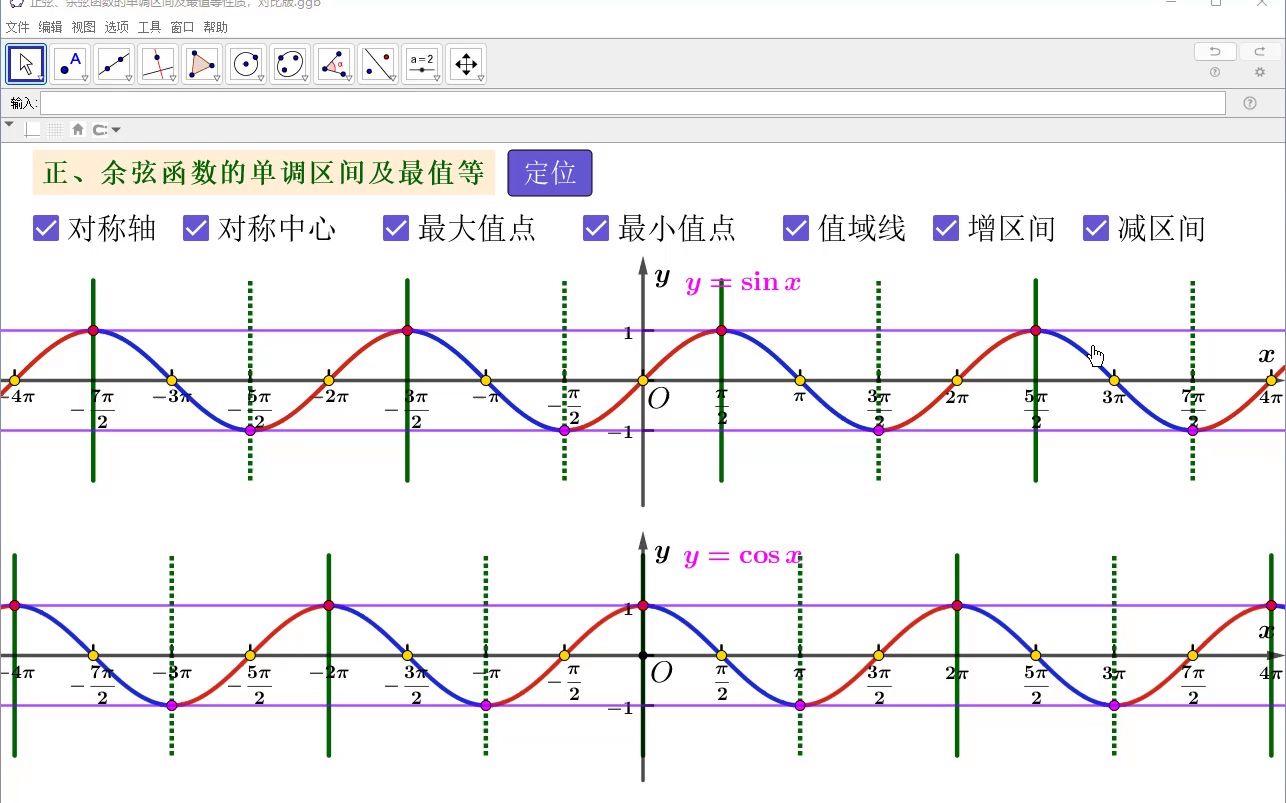Open the 工具 menu
1286x803 pixels.
(x=149, y=27)
